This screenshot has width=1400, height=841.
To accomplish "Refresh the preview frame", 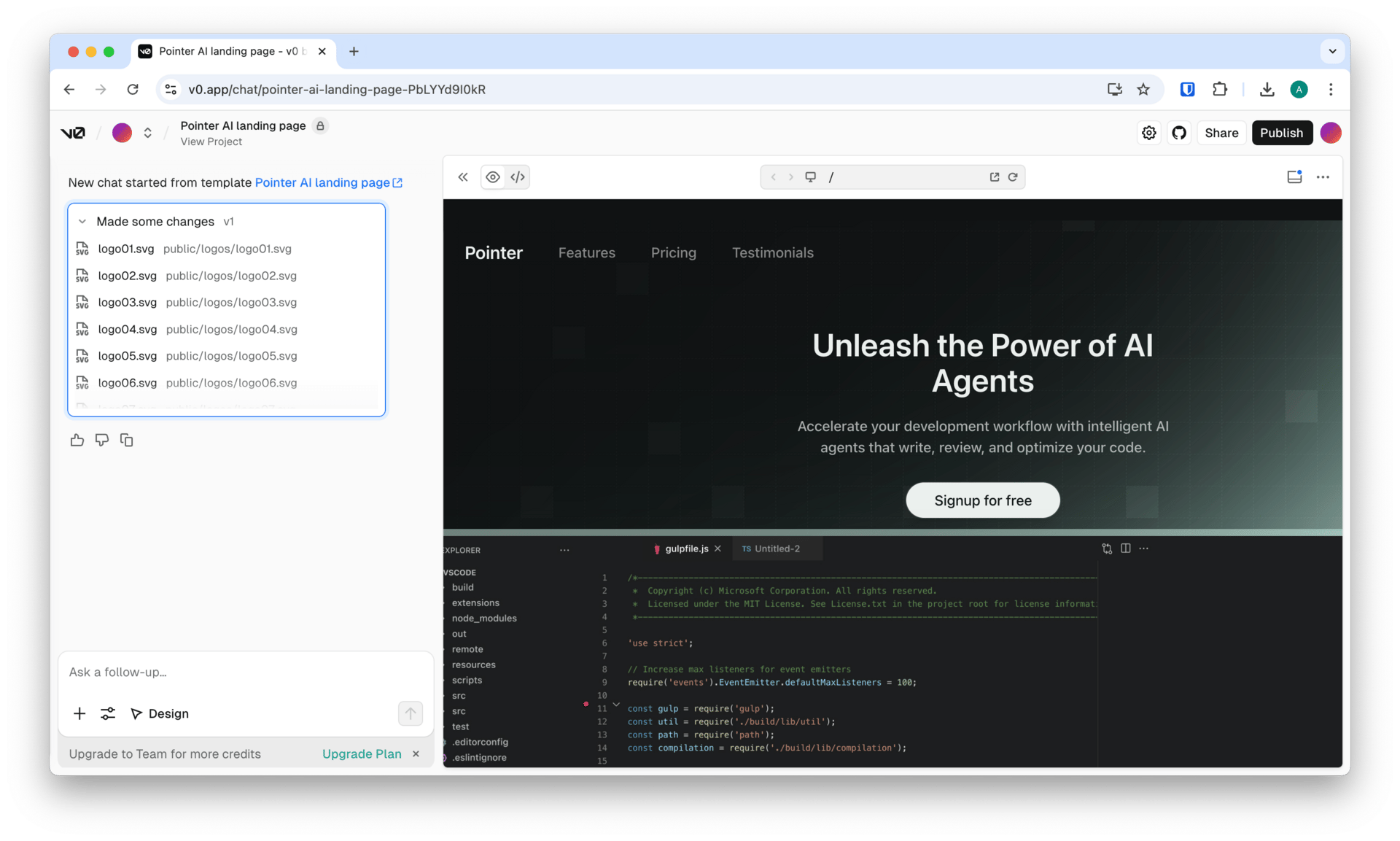I will coord(1013,177).
